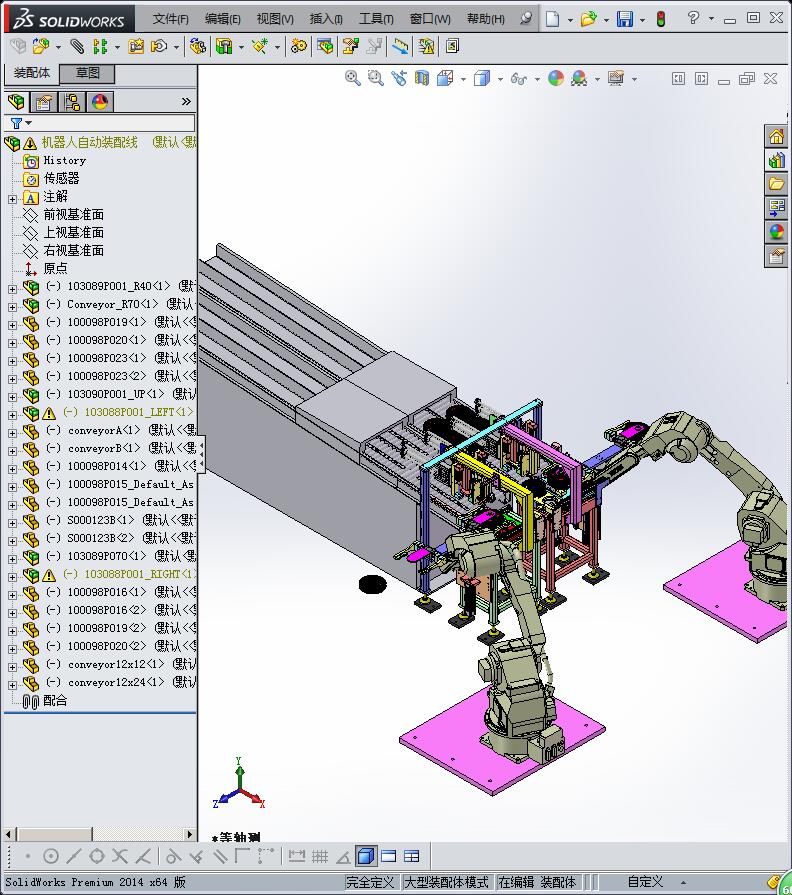Open the 插入(I) menu
The height and width of the screenshot is (895, 792).
(x=326, y=19)
